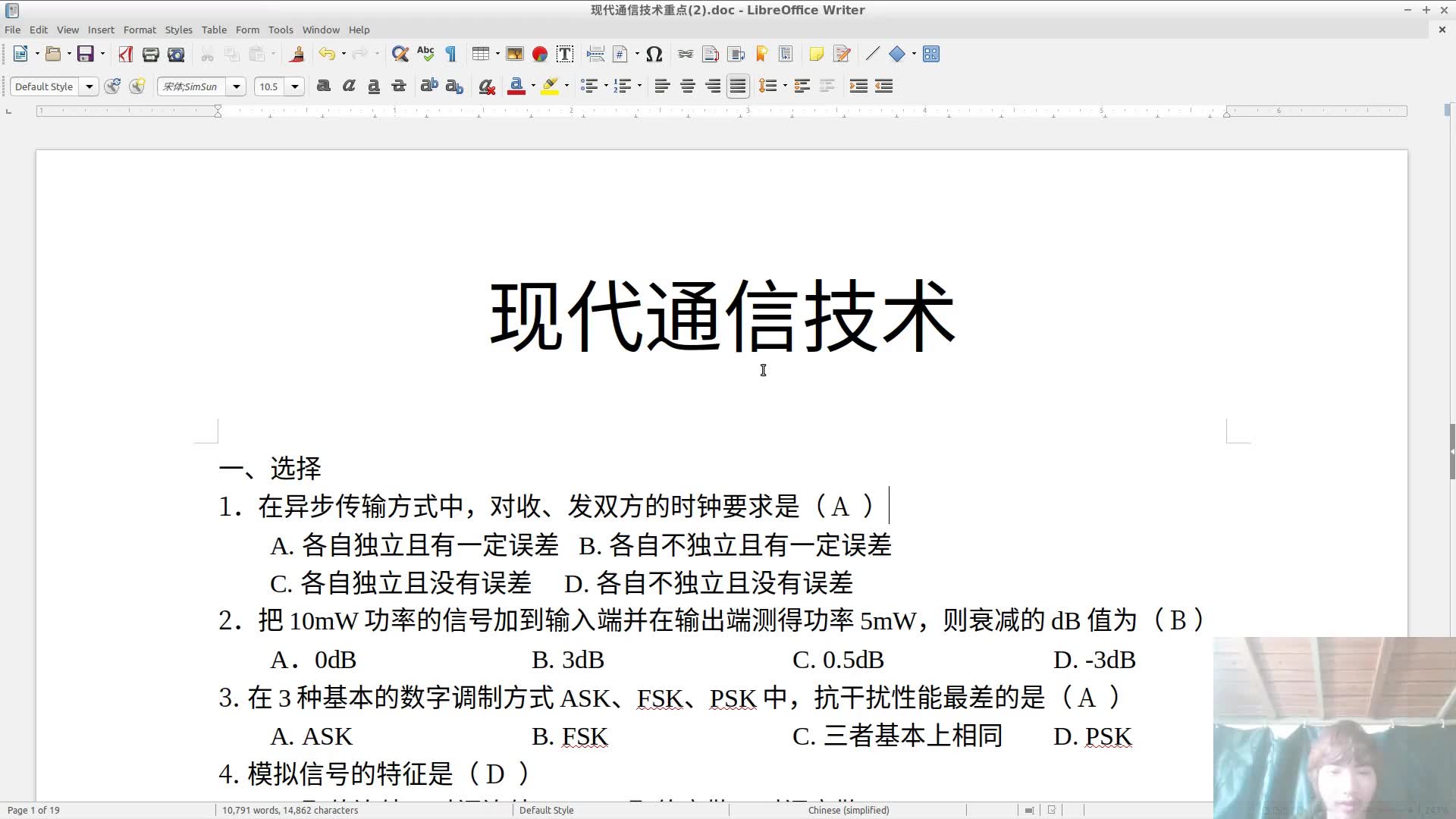This screenshot has height=819, width=1456.
Task: Open the Tools menu
Action: click(280, 30)
